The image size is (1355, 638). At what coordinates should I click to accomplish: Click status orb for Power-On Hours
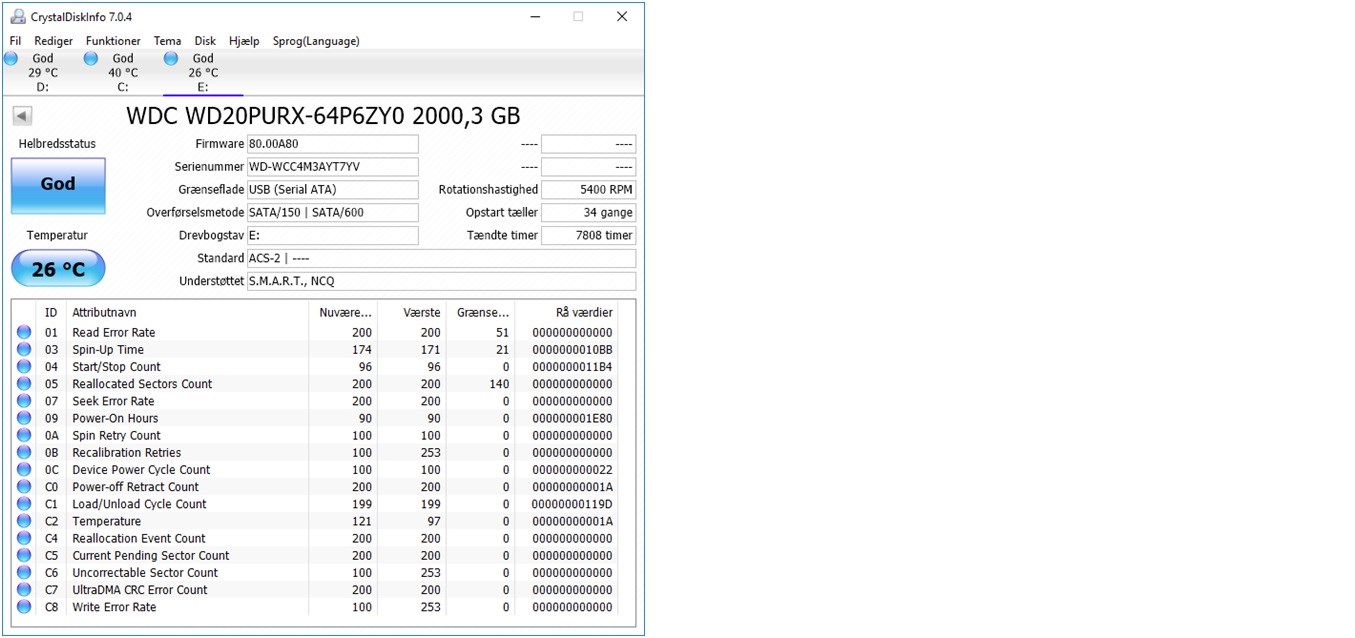pos(24,418)
